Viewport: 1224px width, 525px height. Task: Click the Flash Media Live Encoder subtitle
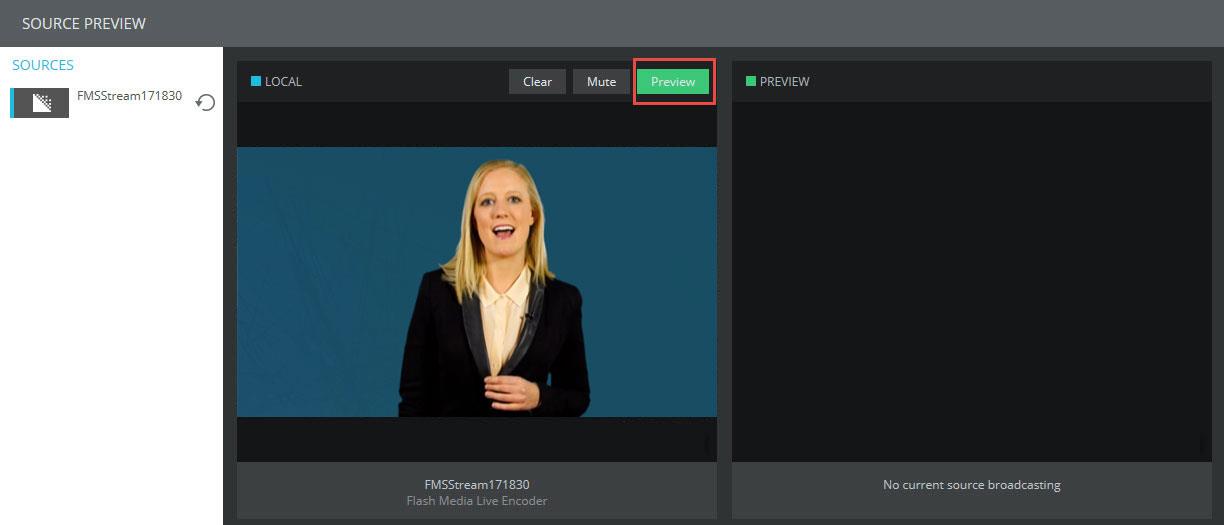(476, 500)
